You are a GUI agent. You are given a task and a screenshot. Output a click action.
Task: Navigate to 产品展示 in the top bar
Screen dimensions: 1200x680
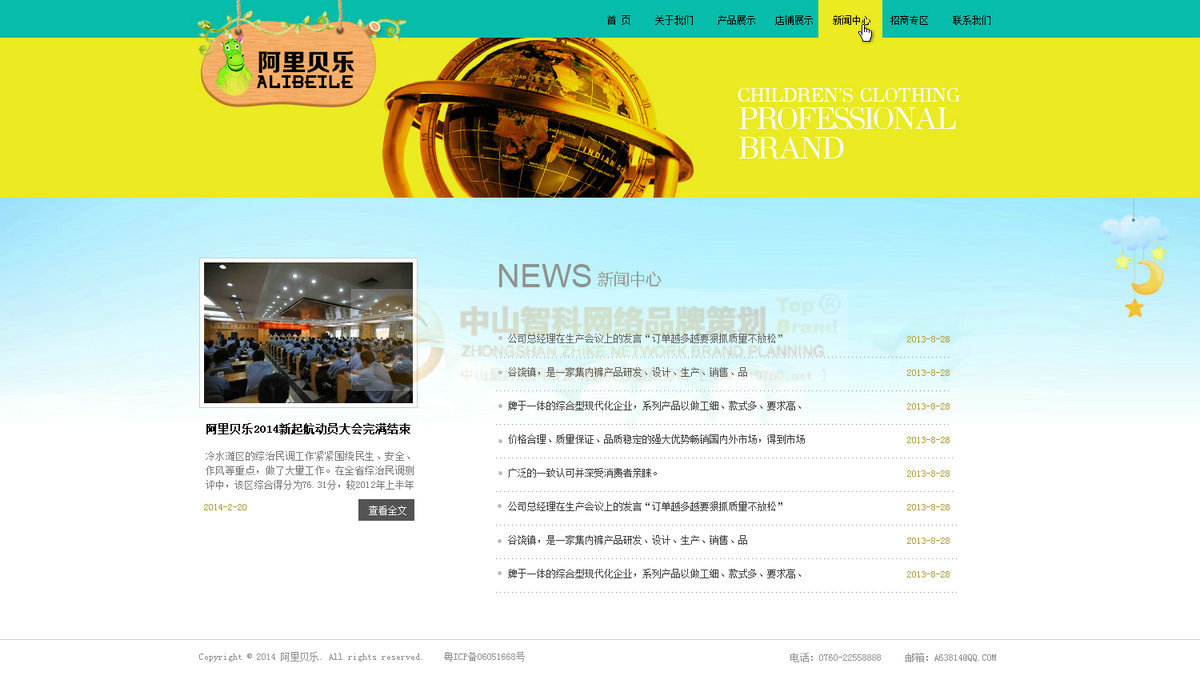[x=736, y=20]
